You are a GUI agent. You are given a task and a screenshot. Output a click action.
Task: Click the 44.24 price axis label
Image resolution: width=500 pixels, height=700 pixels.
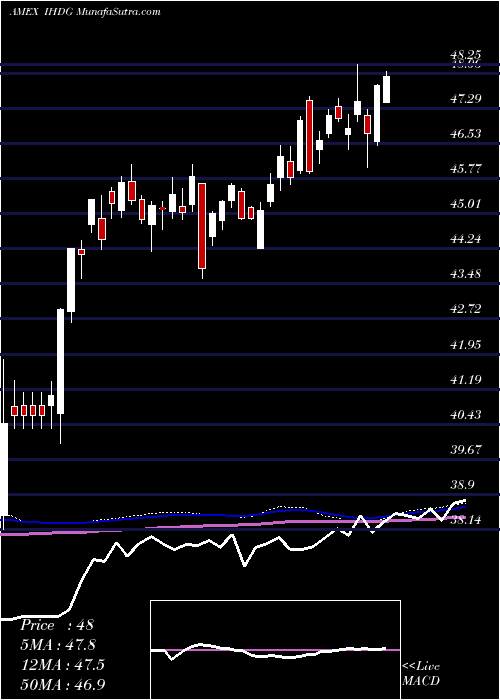coord(466,238)
